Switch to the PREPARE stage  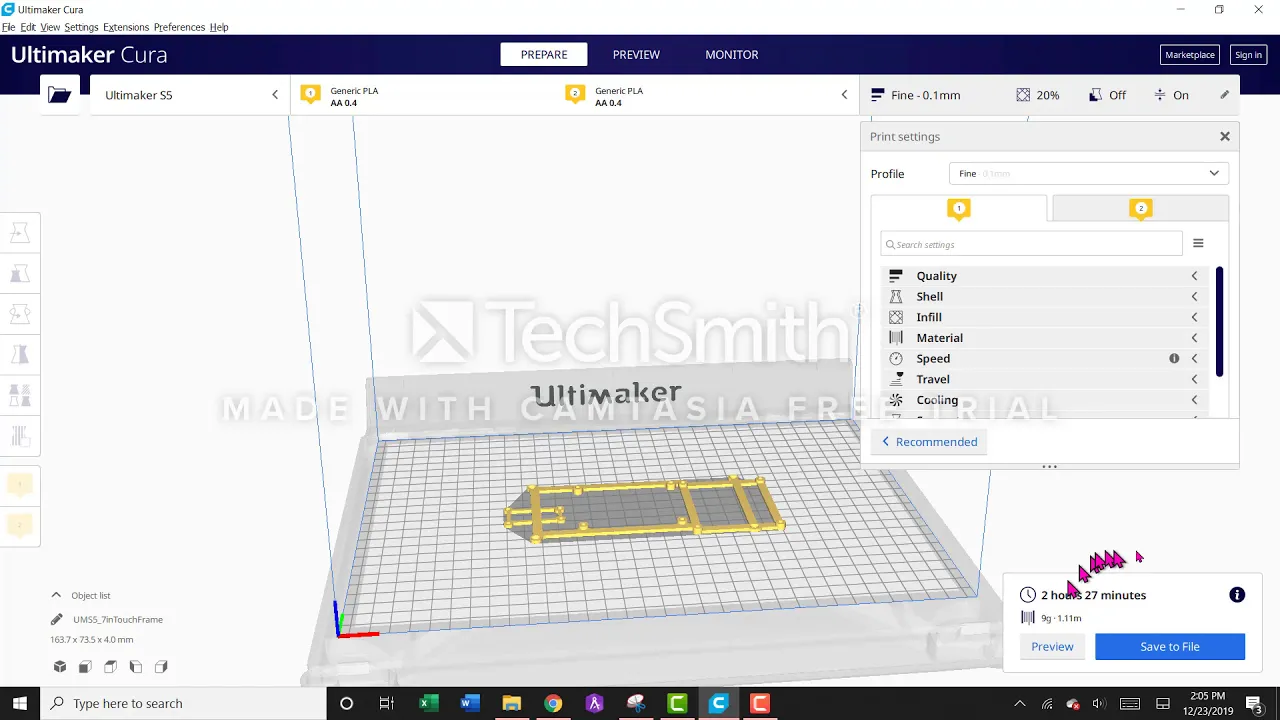click(544, 55)
